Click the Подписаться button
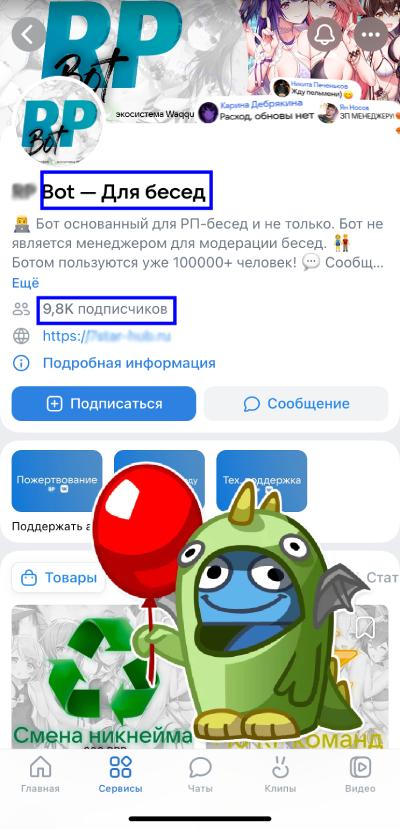Viewport: 400px width, 829px height. coord(104,403)
